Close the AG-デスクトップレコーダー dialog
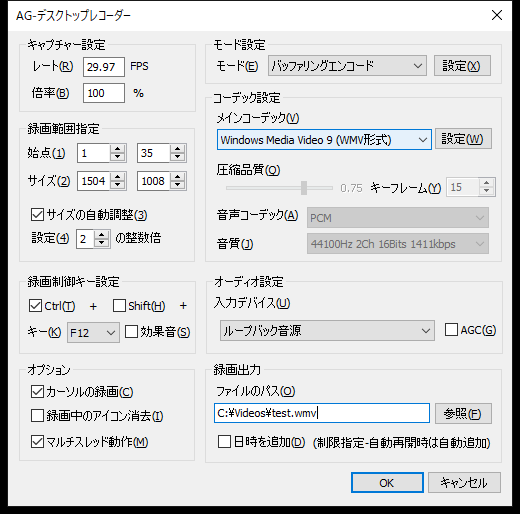The image size is (520, 514). point(497,15)
